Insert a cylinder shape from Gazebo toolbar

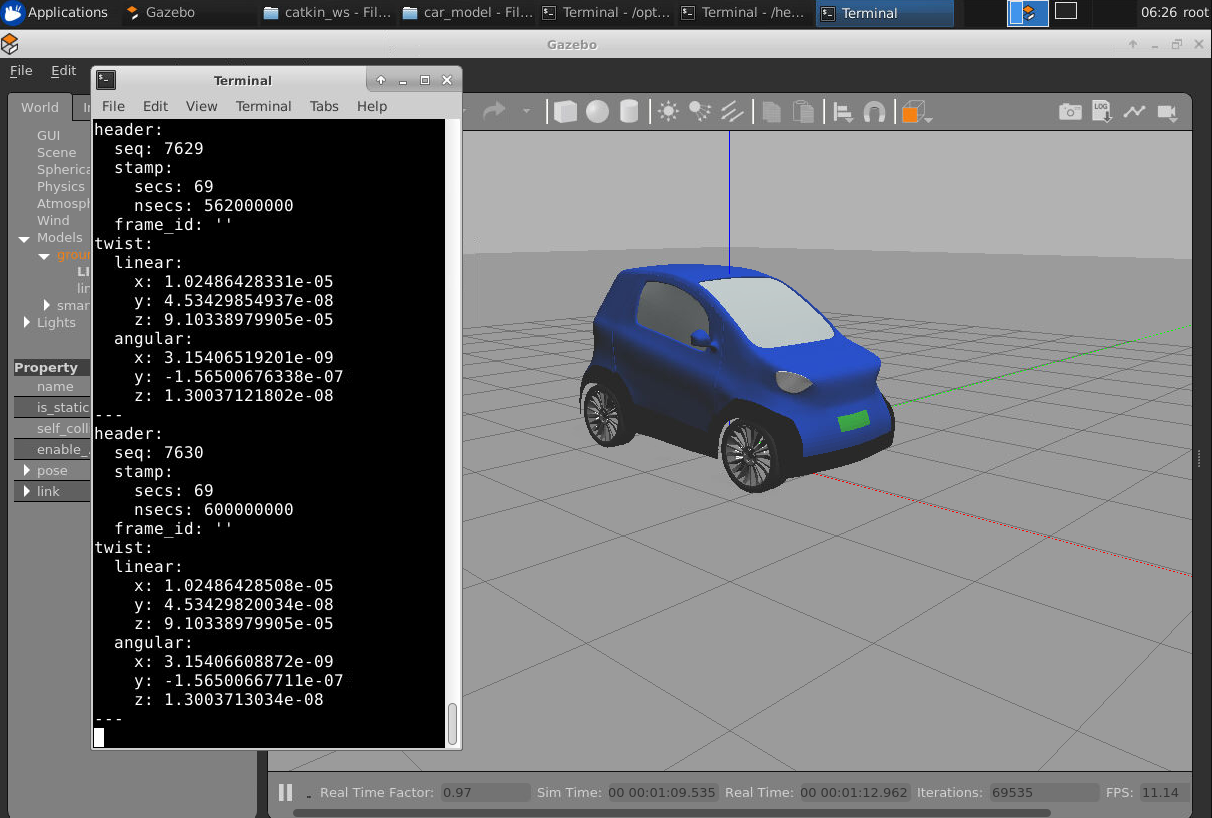(629, 111)
